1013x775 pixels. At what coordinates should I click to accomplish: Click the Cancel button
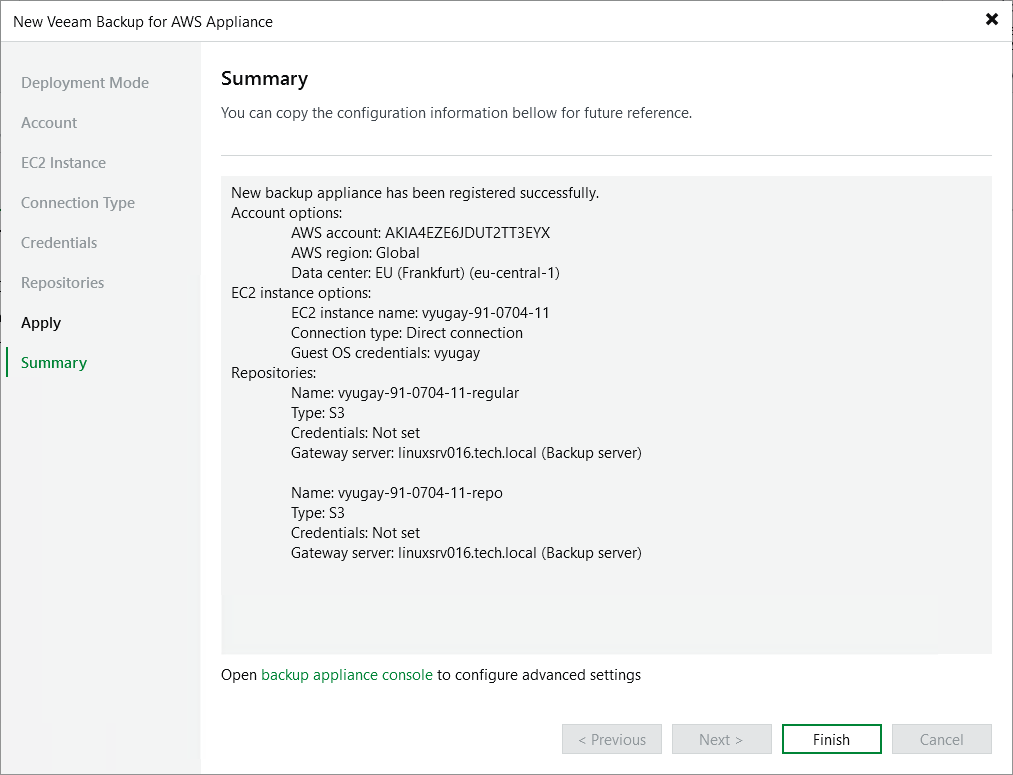pos(940,739)
